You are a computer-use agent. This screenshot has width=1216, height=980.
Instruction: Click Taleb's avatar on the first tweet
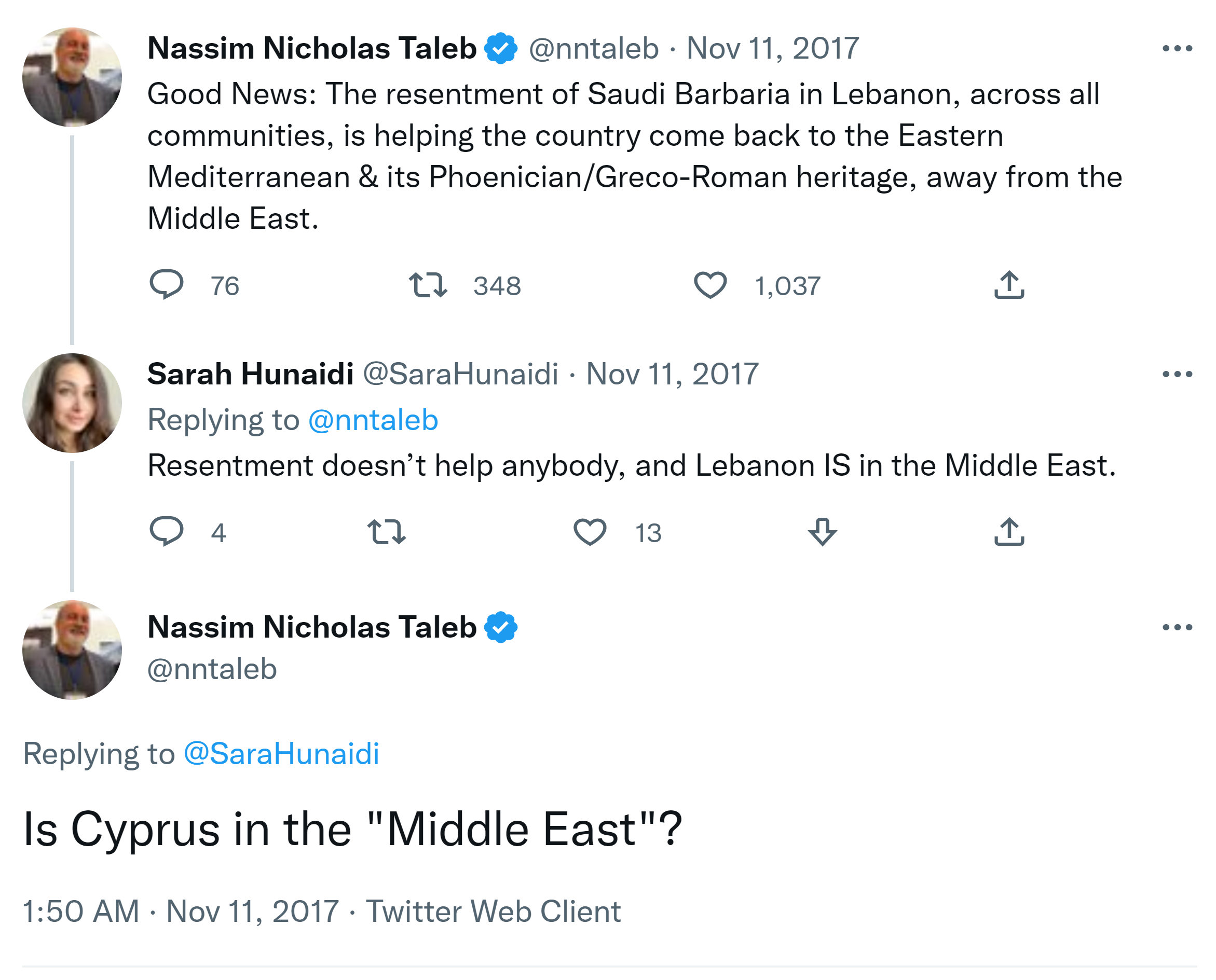[72, 77]
